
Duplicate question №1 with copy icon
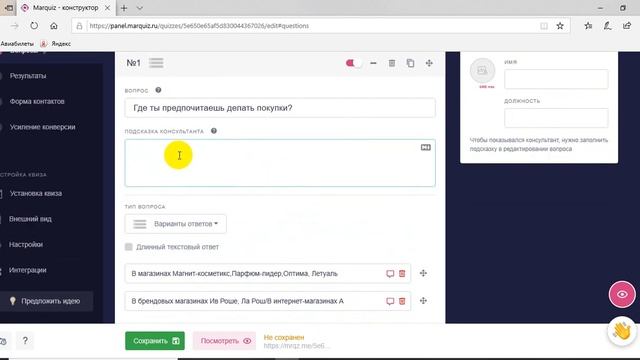pos(410,63)
